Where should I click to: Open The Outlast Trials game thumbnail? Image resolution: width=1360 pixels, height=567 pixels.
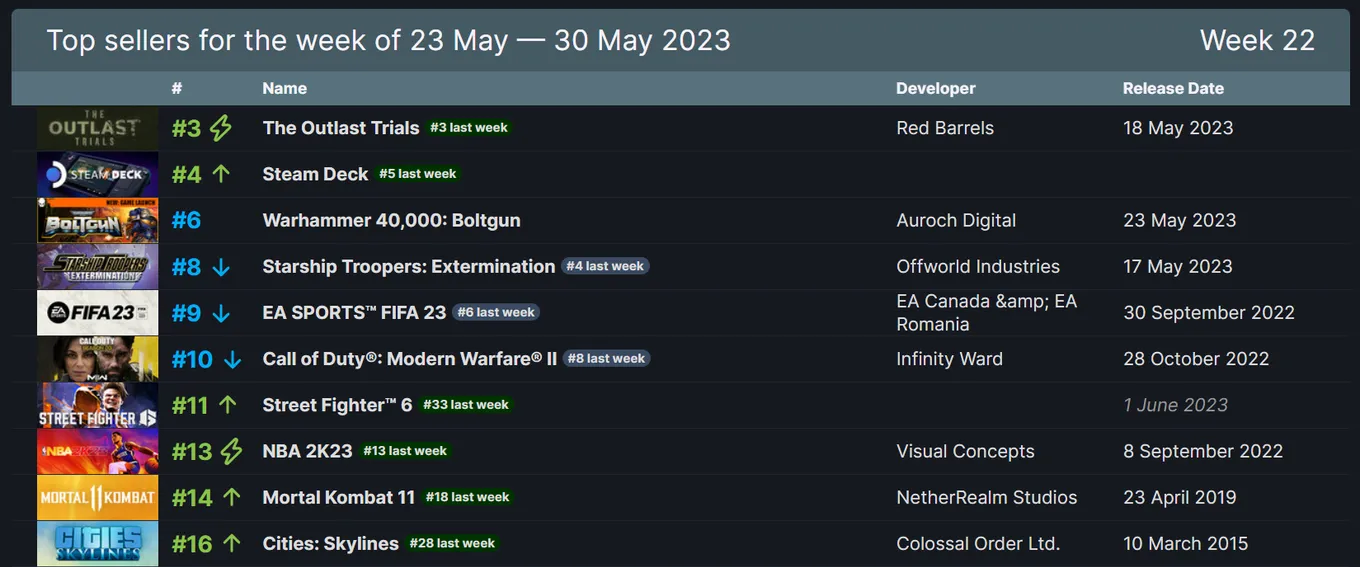tap(97, 128)
